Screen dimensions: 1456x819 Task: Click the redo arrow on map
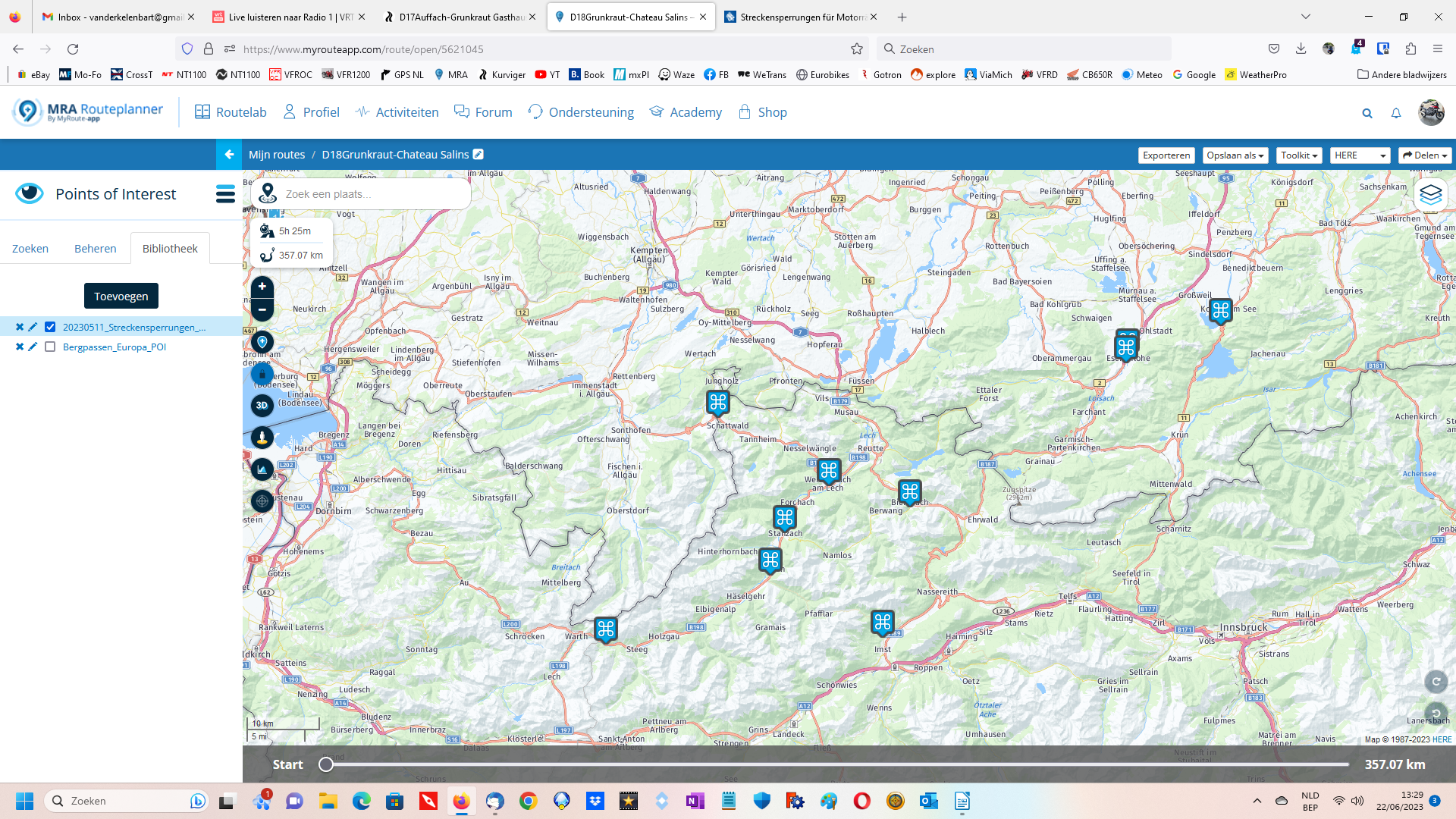(1436, 682)
